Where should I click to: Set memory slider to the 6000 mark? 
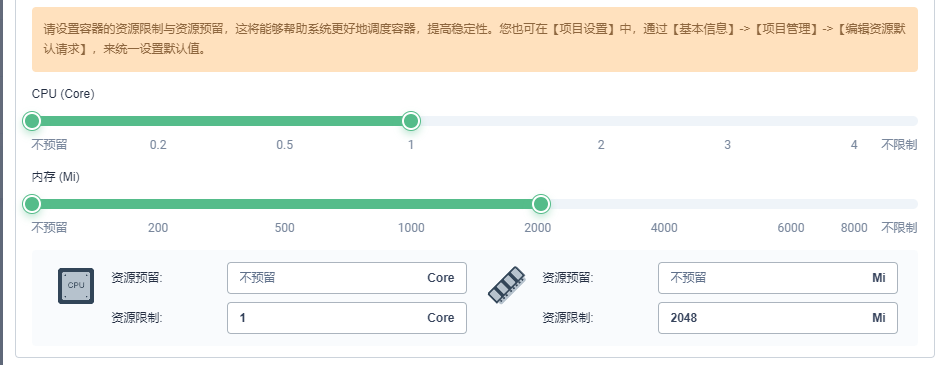coord(790,204)
